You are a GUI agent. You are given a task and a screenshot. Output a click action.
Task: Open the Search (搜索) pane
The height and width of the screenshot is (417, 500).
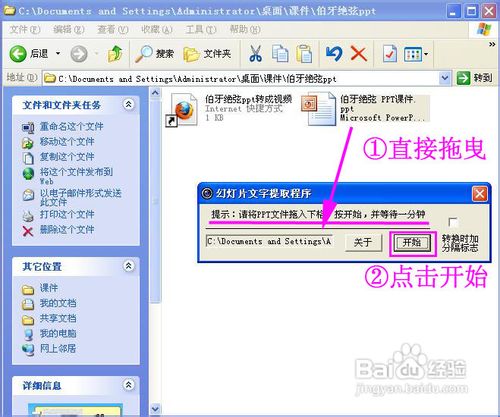tap(154, 54)
